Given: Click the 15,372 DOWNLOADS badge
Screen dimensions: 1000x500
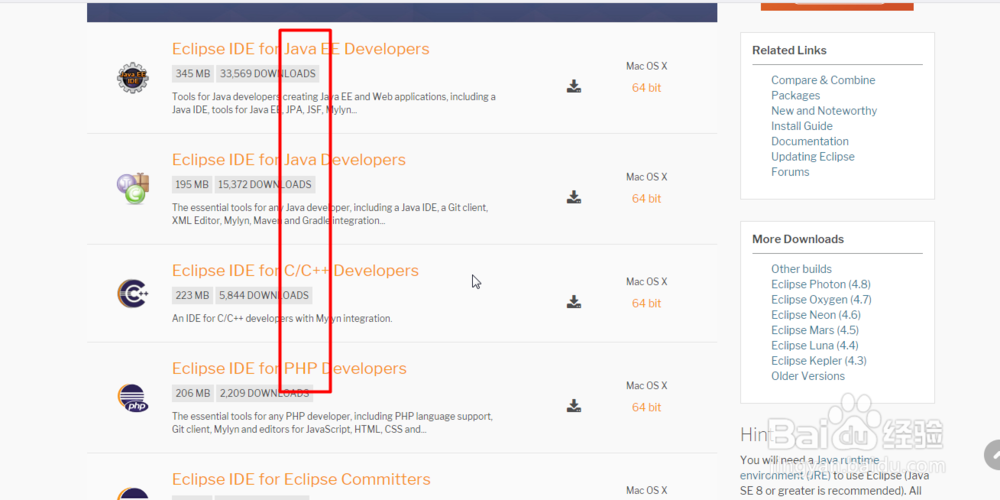Looking at the screenshot, I should (x=265, y=185).
